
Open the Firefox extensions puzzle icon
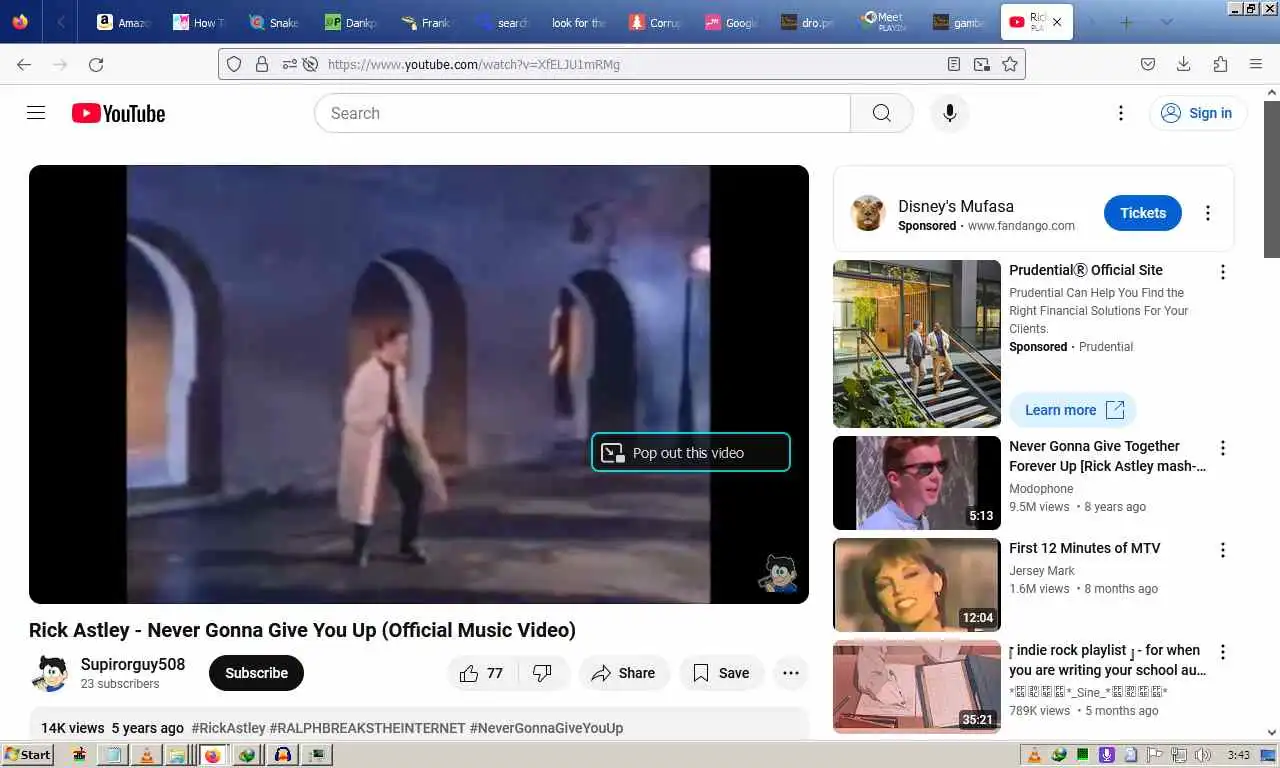click(x=1219, y=64)
